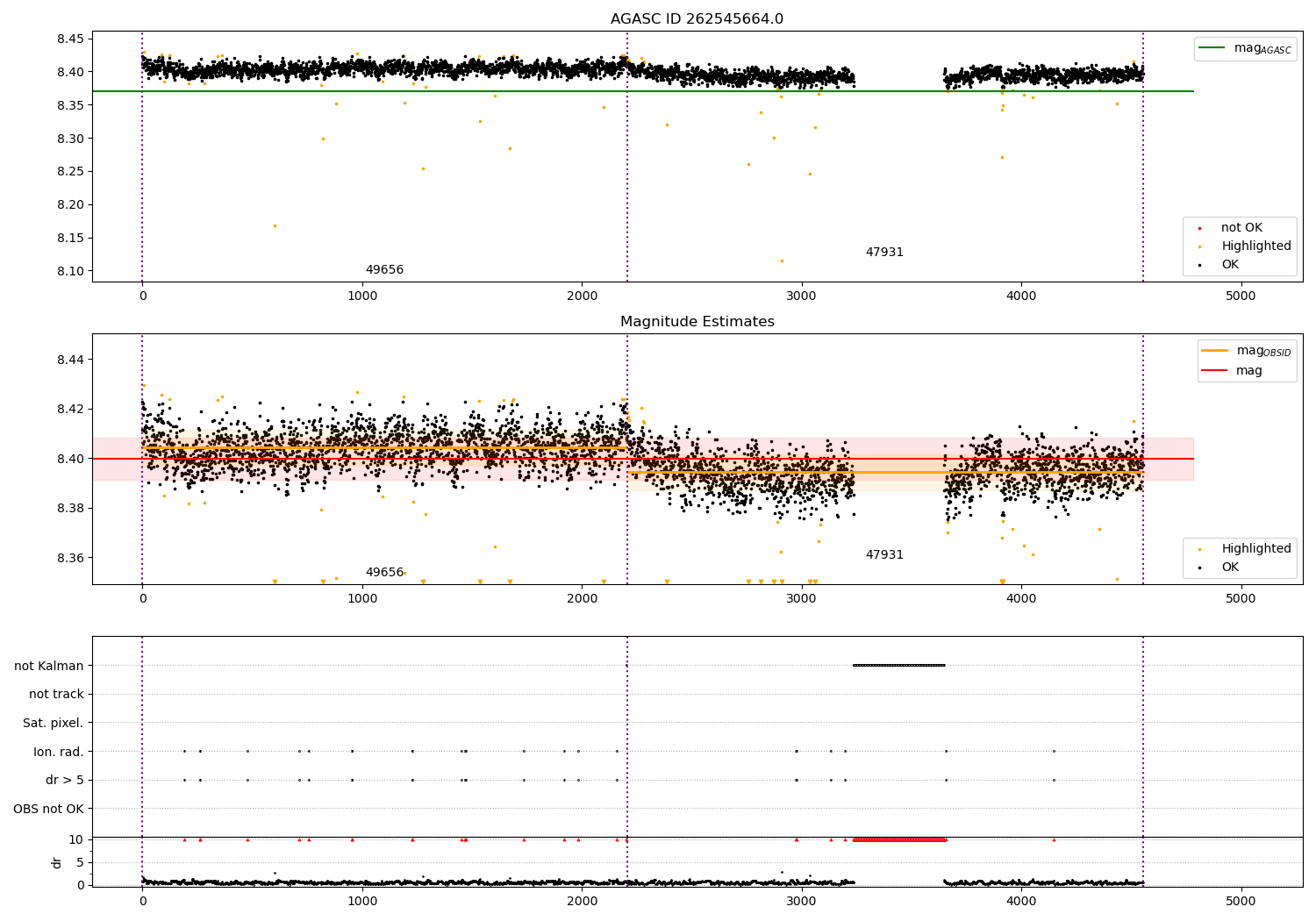Screen dimensions: 1316x921
Task: Click '49656' annotation in Magnitude Estimates plot
Action: coord(384,573)
